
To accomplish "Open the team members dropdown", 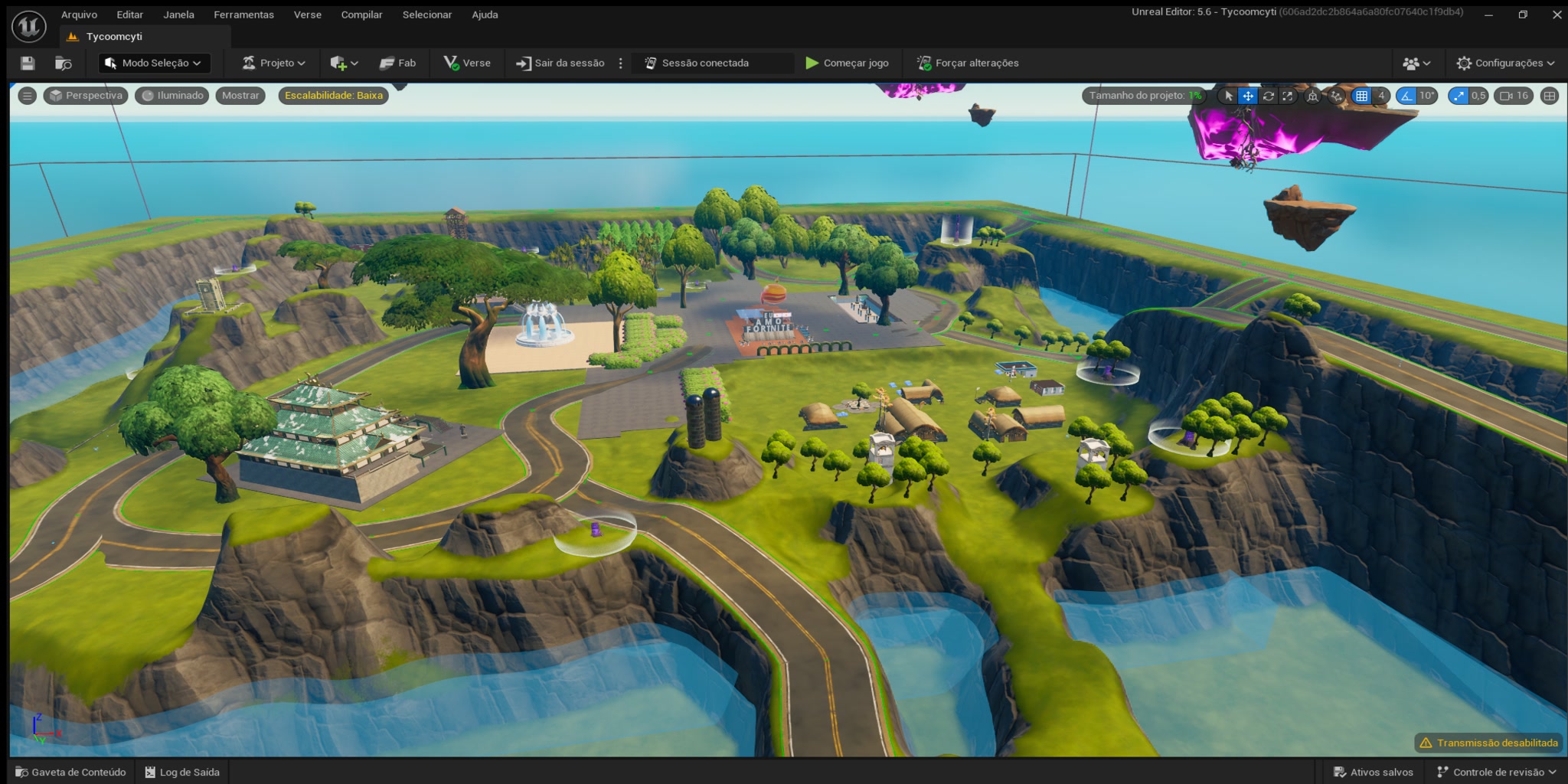I will click(1416, 63).
